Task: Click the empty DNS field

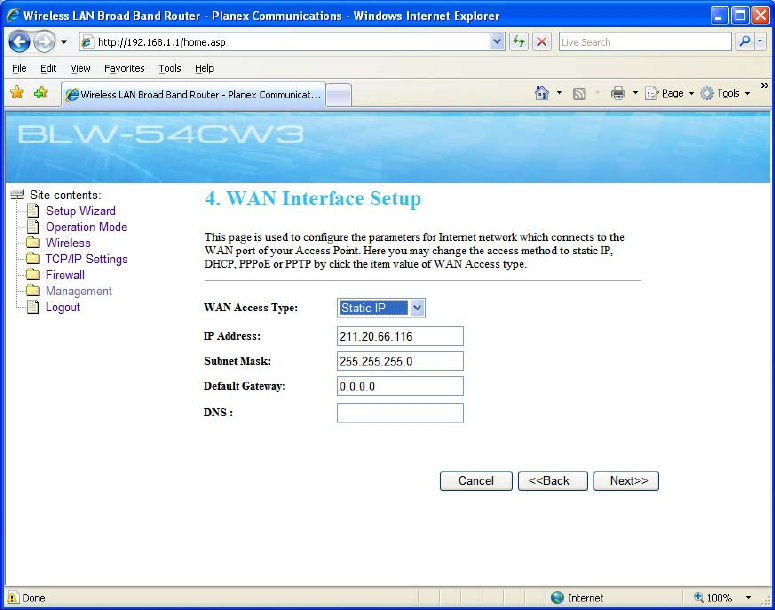Action: tap(400, 413)
